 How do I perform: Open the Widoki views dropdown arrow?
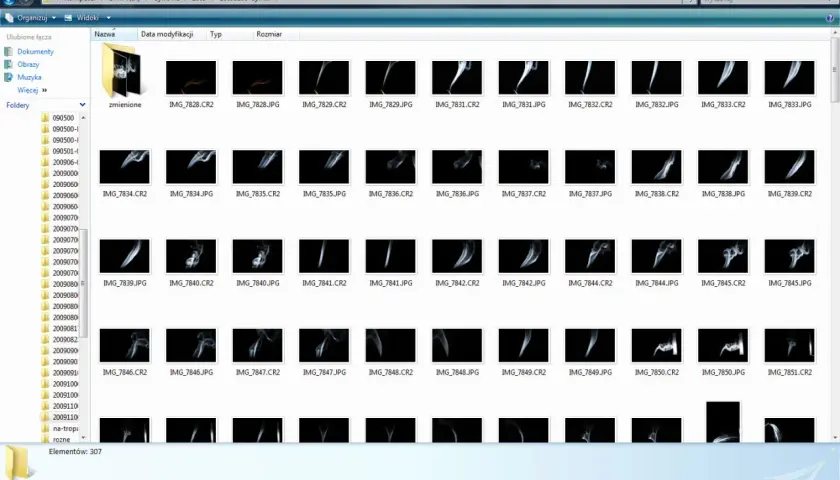pos(108,18)
